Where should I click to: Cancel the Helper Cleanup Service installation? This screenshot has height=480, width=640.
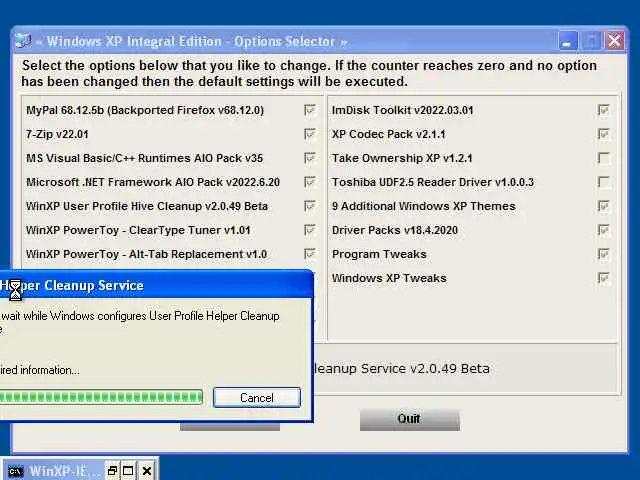[257, 398]
